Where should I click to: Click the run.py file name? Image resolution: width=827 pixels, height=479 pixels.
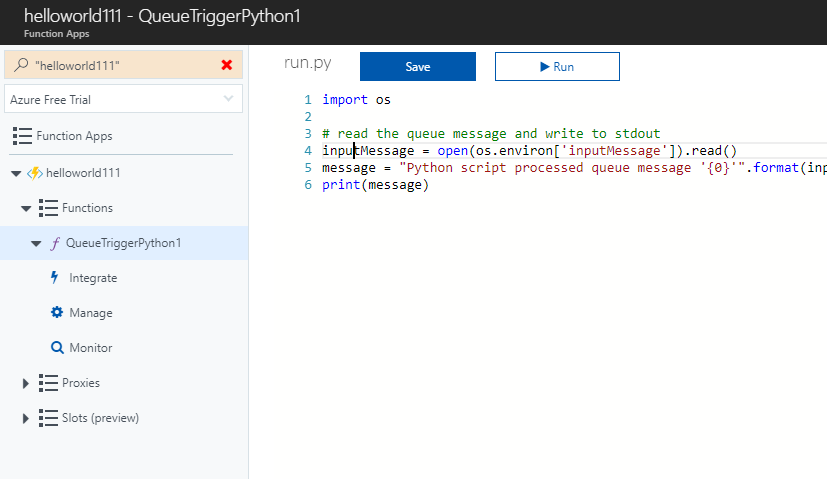pyautogui.click(x=307, y=63)
